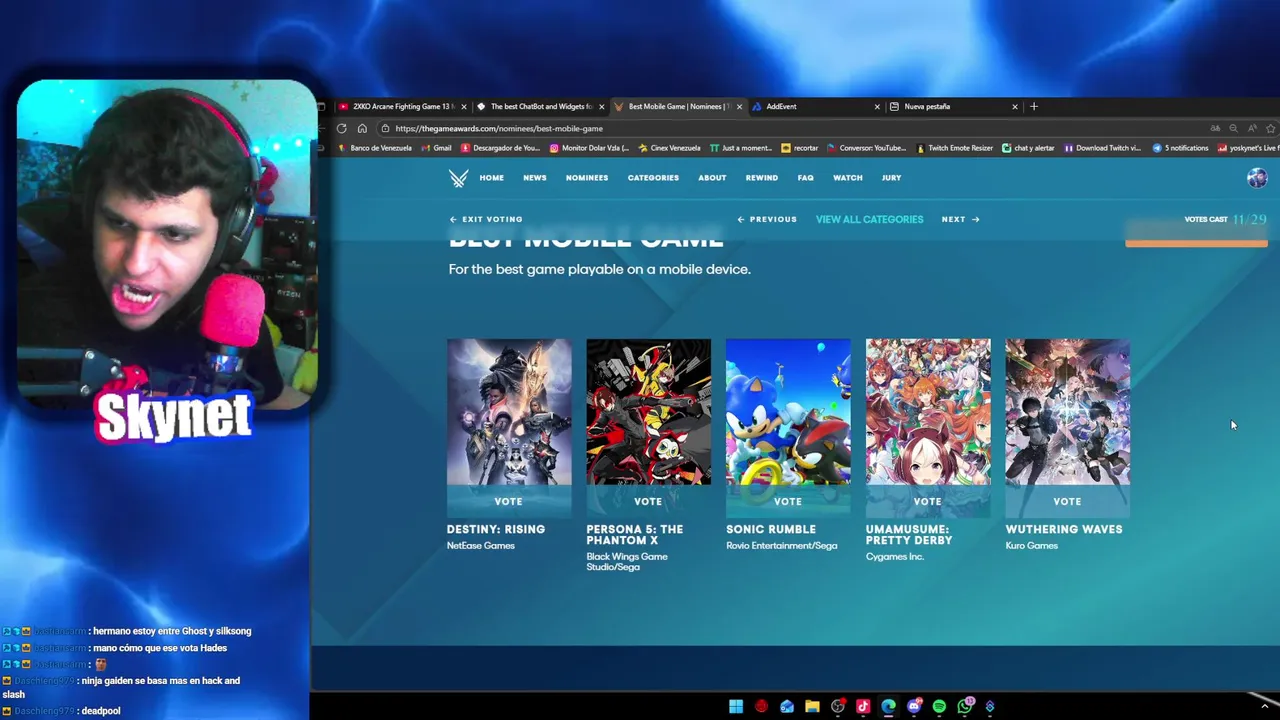Image resolution: width=1280 pixels, height=720 pixels.
Task: Open Outlook mail taskbar icon
Action: (787, 707)
